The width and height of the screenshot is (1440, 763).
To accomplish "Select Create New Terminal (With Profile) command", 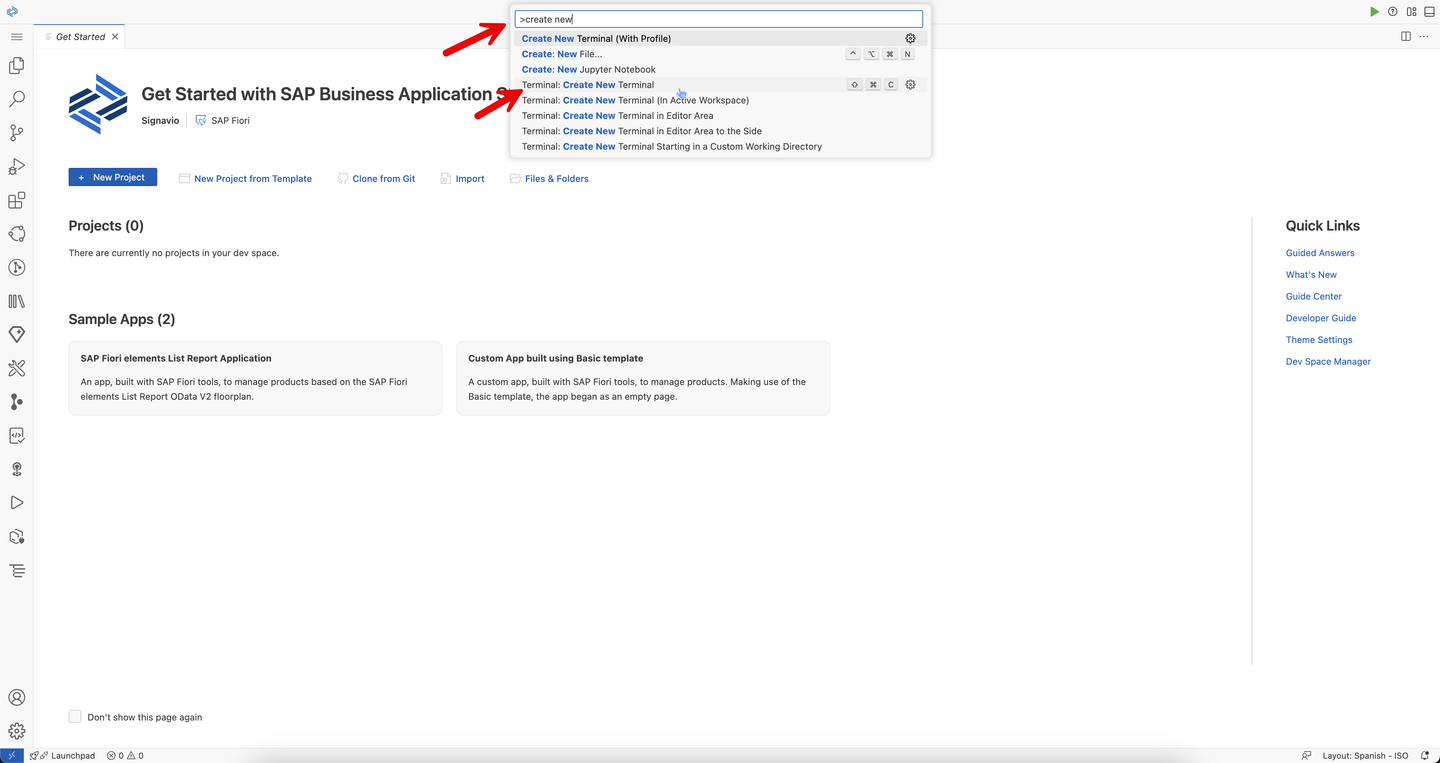I will coord(720,39).
